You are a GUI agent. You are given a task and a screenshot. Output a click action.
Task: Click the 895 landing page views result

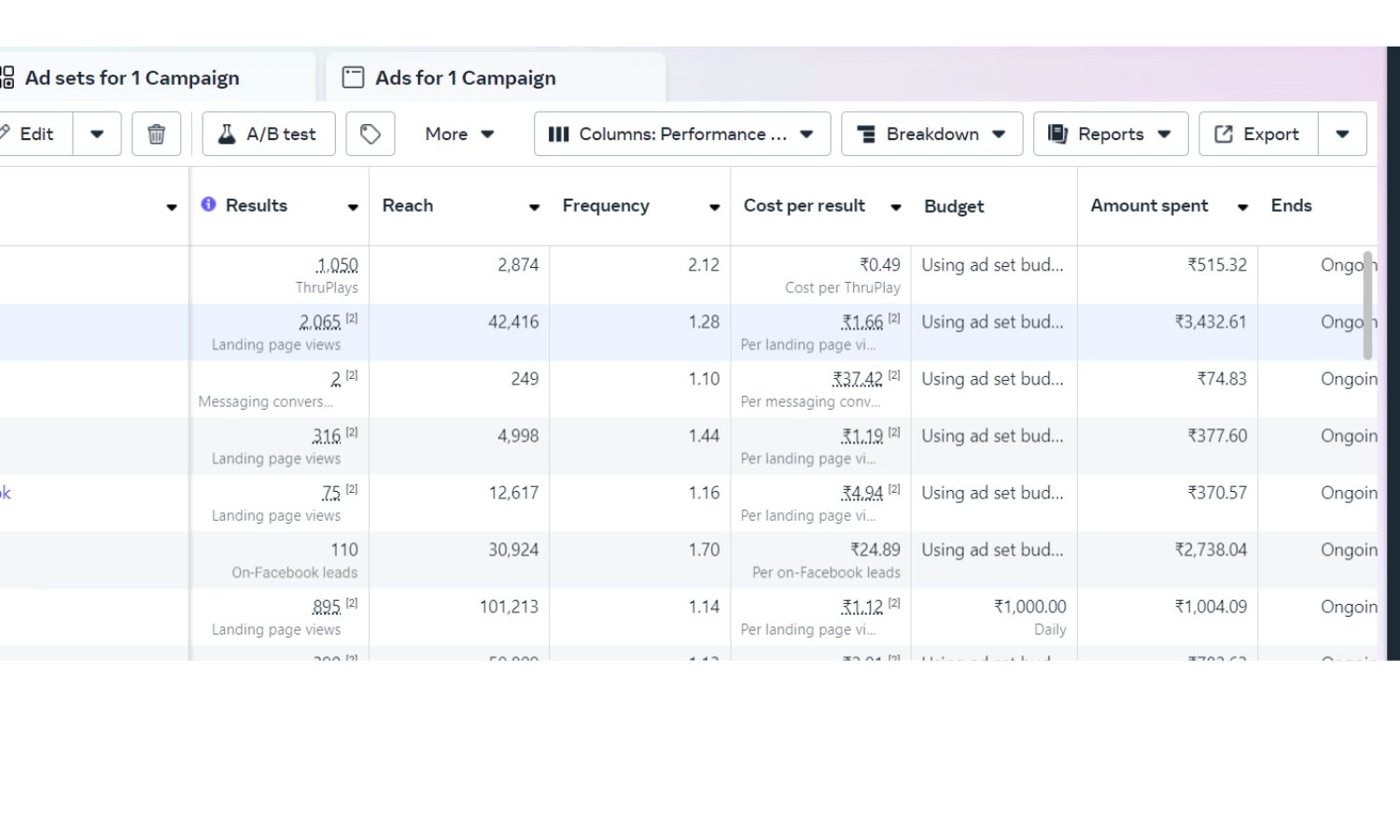[327, 607]
